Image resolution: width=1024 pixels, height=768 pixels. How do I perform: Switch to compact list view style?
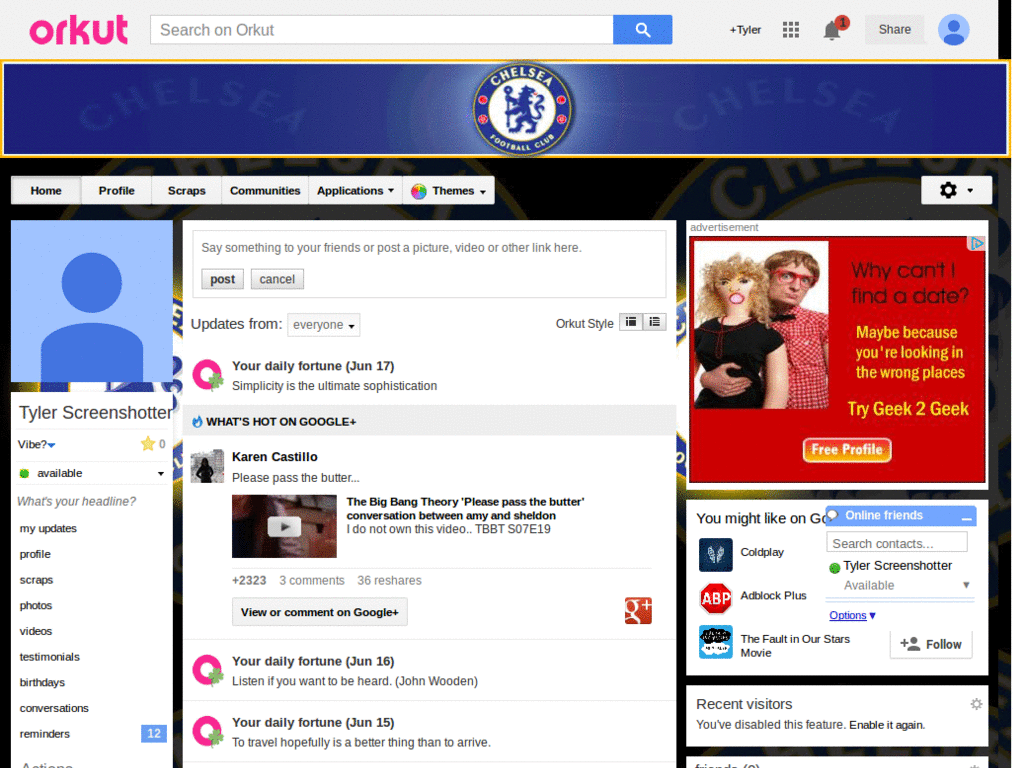click(654, 322)
